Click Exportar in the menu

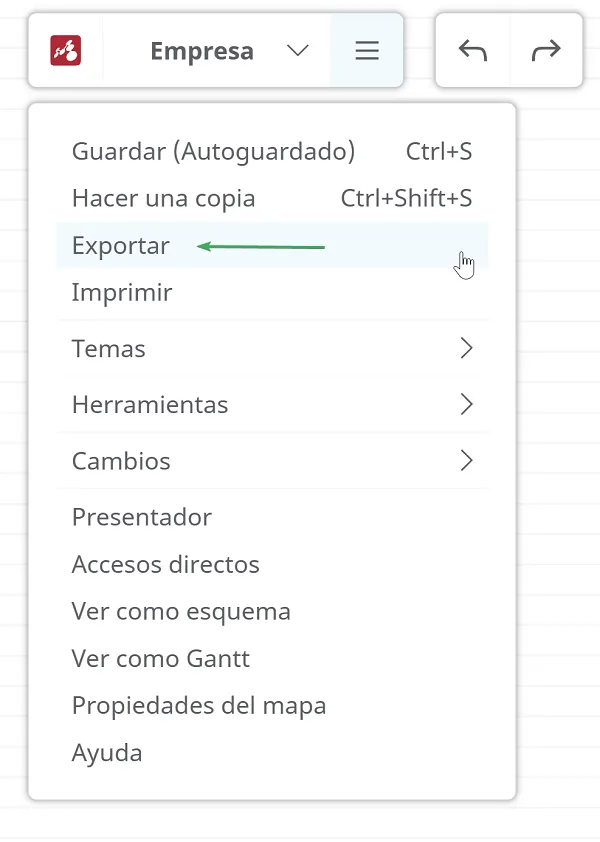point(121,246)
